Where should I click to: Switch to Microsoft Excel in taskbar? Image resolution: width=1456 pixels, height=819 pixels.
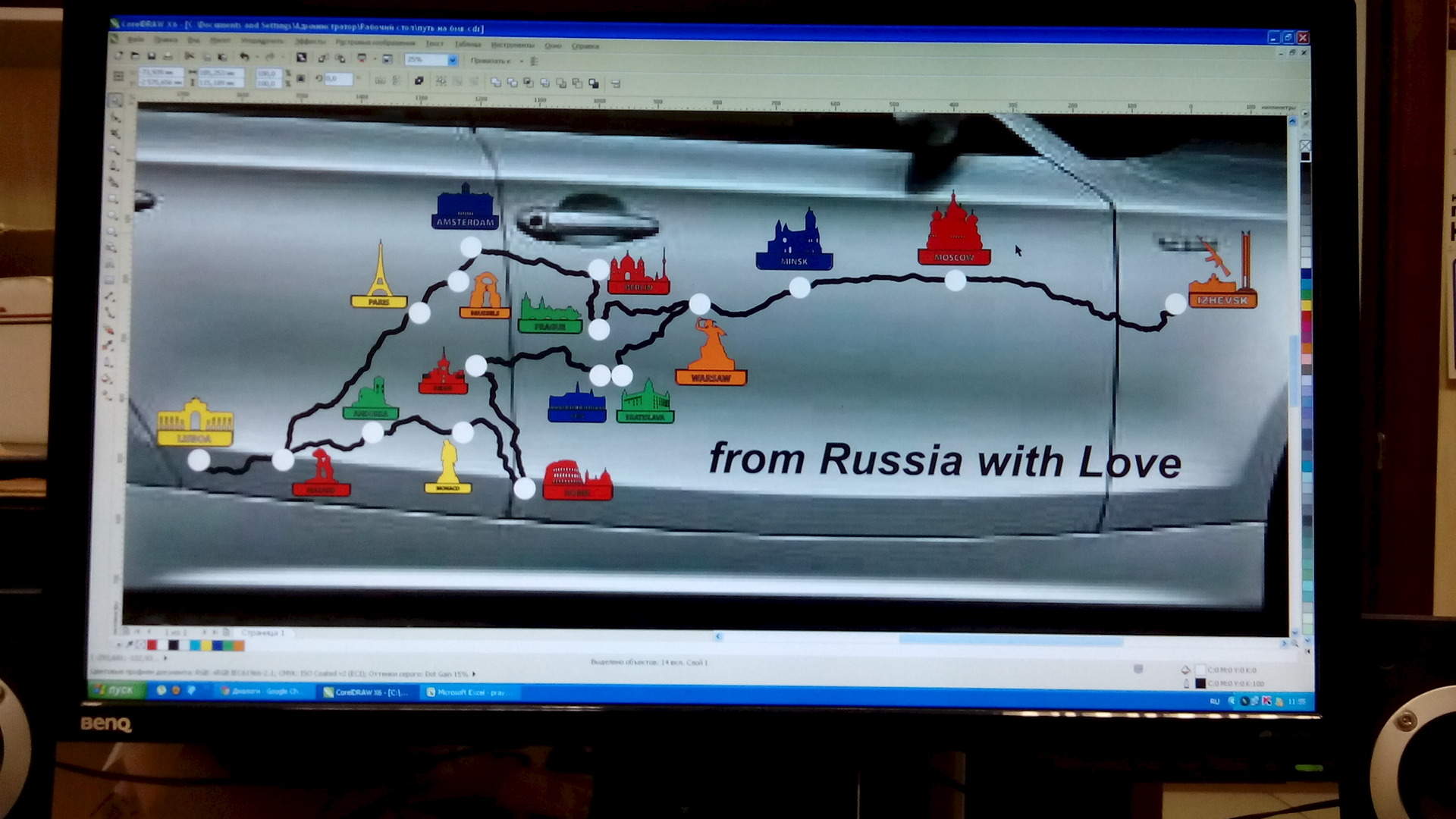click(469, 692)
